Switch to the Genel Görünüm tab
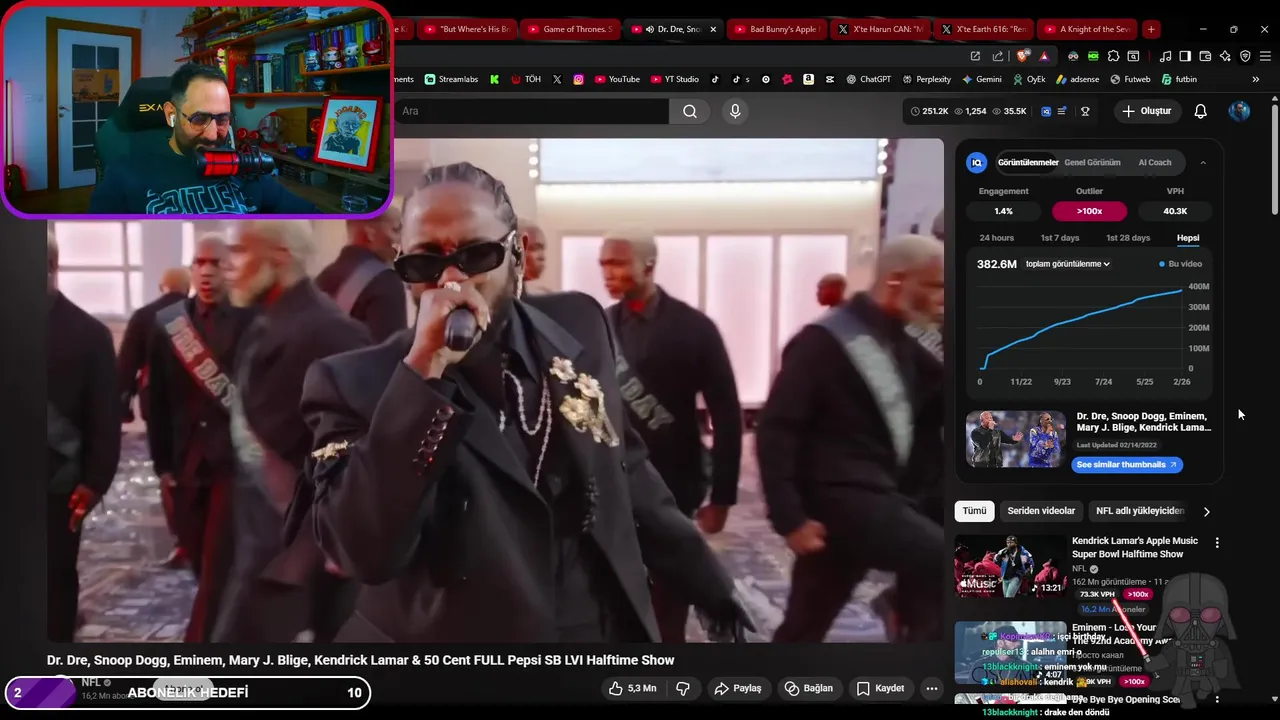 1092,162
